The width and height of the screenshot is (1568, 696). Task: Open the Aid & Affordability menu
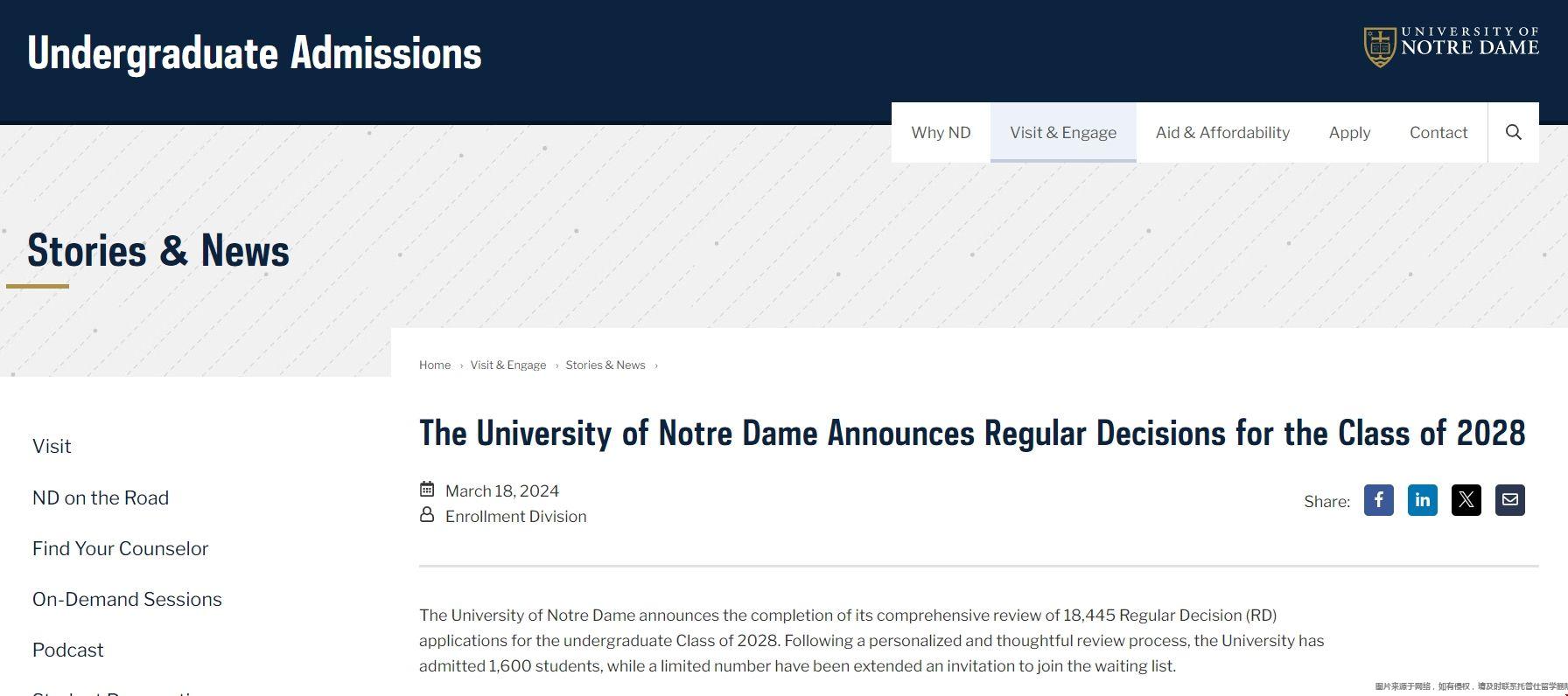(x=1222, y=132)
